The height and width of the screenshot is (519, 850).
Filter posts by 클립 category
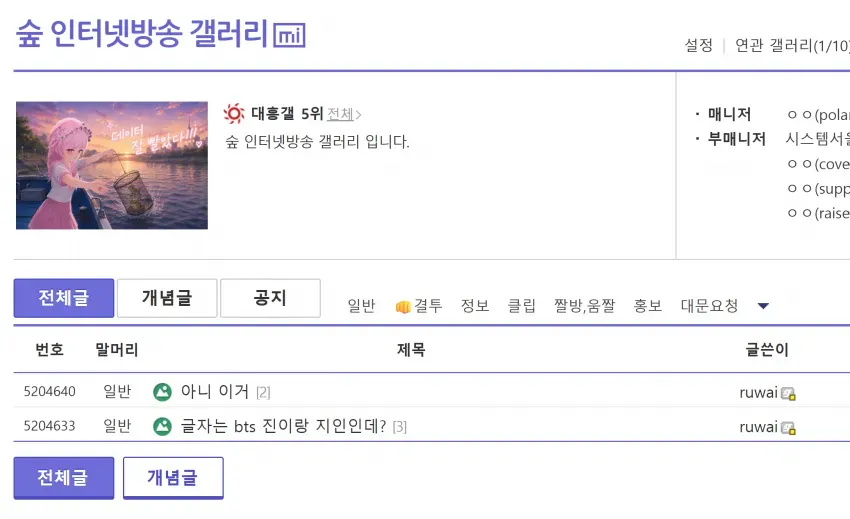click(521, 306)
